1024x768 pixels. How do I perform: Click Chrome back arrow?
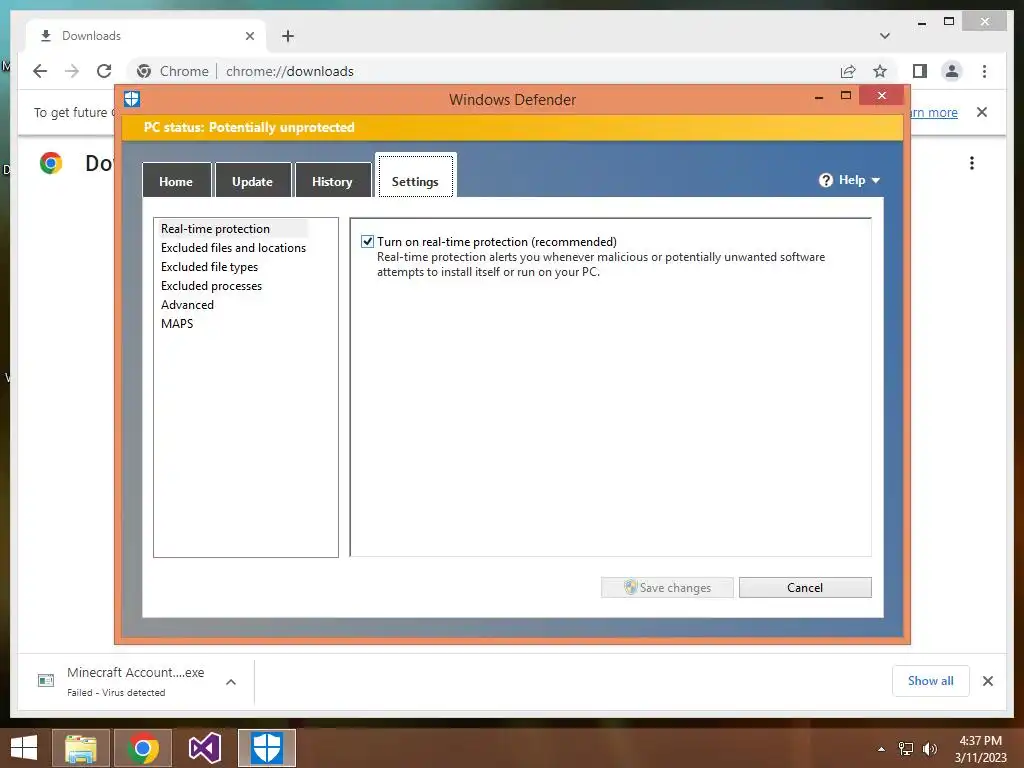[x=40, y=71]
